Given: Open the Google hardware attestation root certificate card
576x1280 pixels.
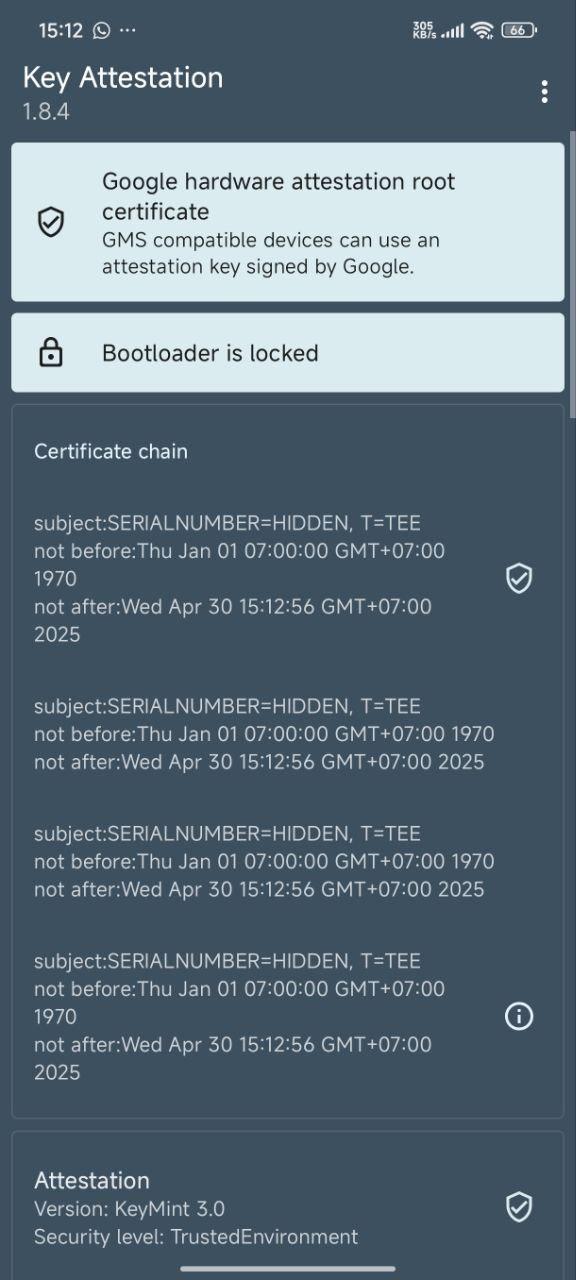Looking at the screenshot, I should click(x=288, y=222).
